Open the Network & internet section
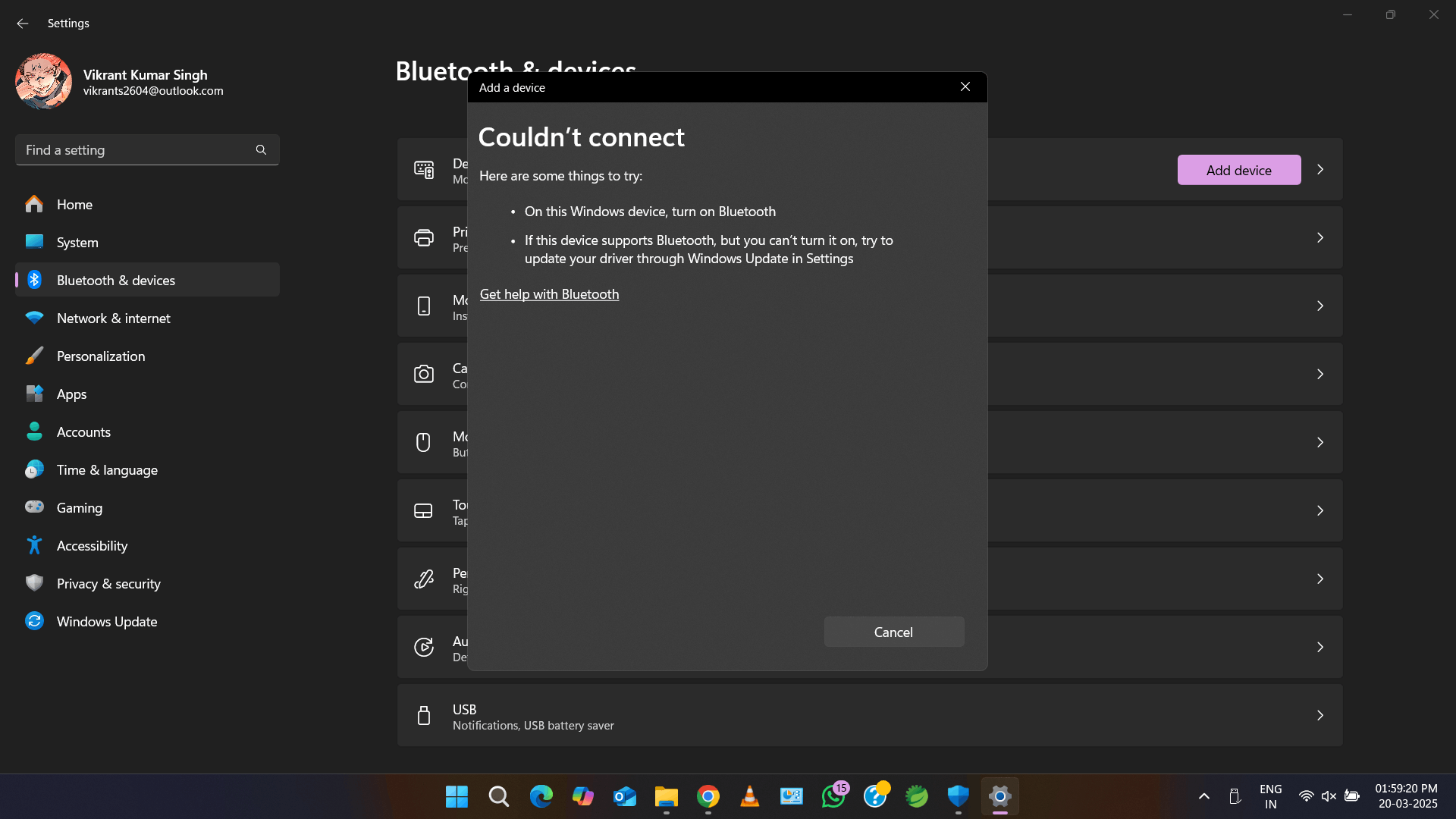Viewport: 1456px width, 819px height. [x=114, y=318]
